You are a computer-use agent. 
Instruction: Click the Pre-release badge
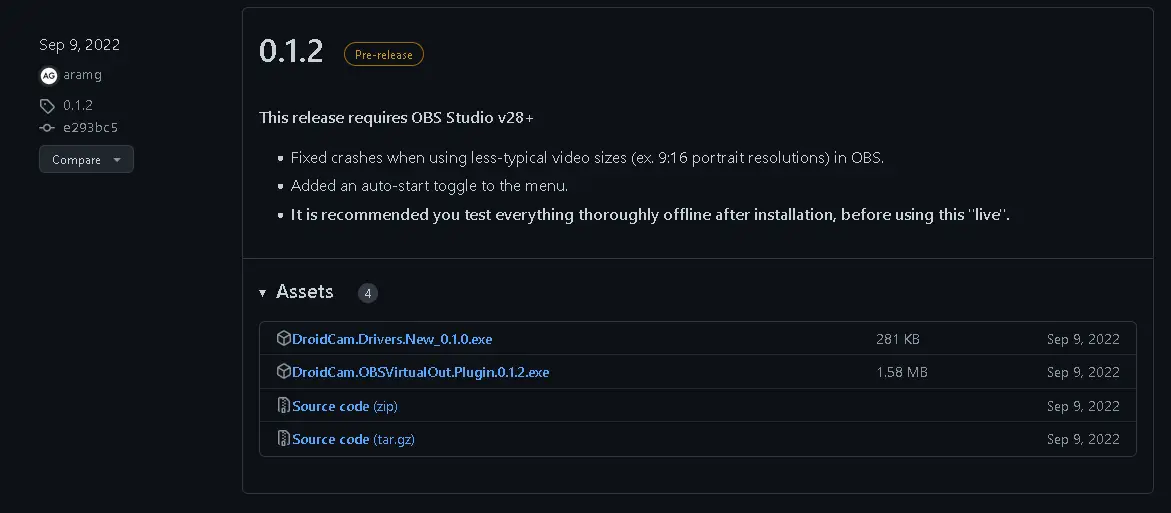pyautogui.click(x=383, y=55)
